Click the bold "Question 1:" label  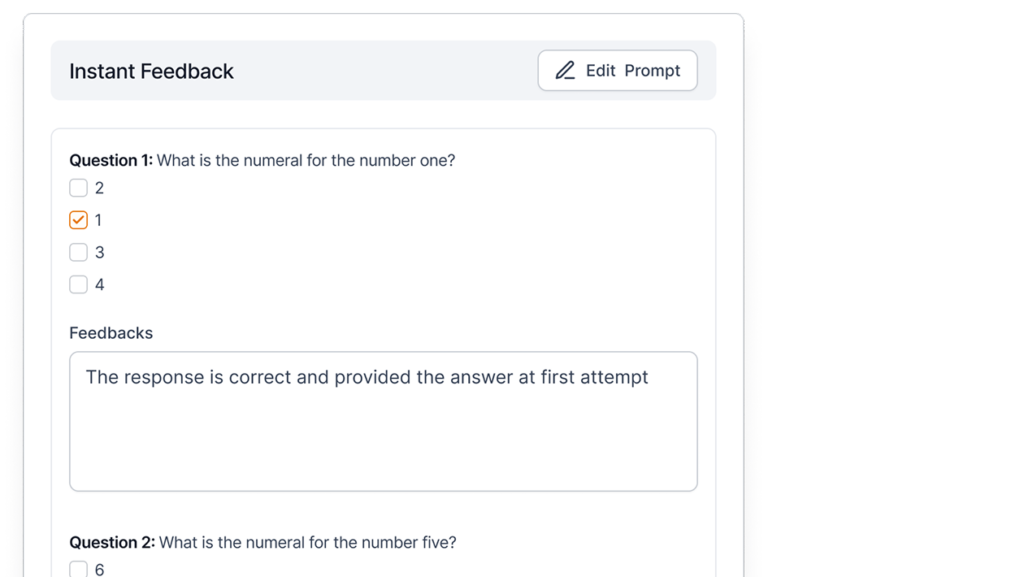tap(111, 160)
